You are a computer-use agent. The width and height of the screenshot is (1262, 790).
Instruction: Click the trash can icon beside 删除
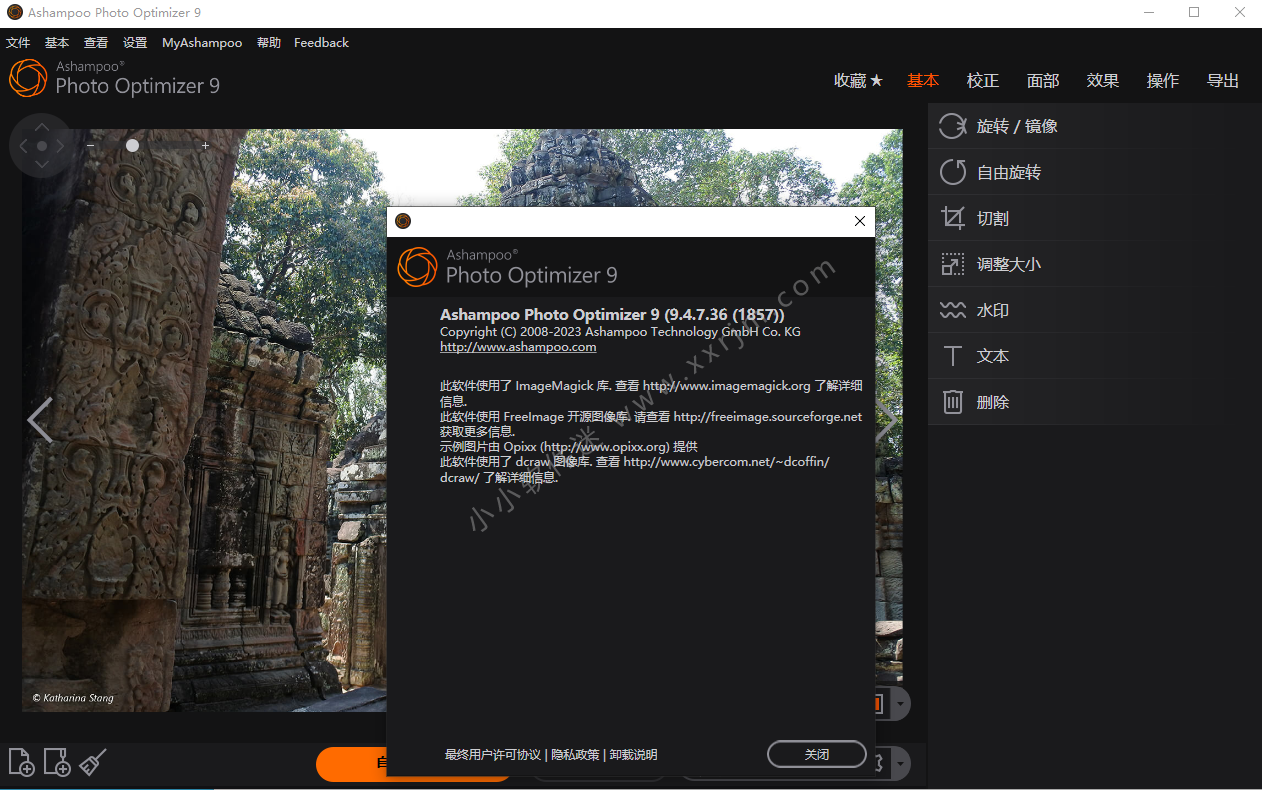point(952,402)
